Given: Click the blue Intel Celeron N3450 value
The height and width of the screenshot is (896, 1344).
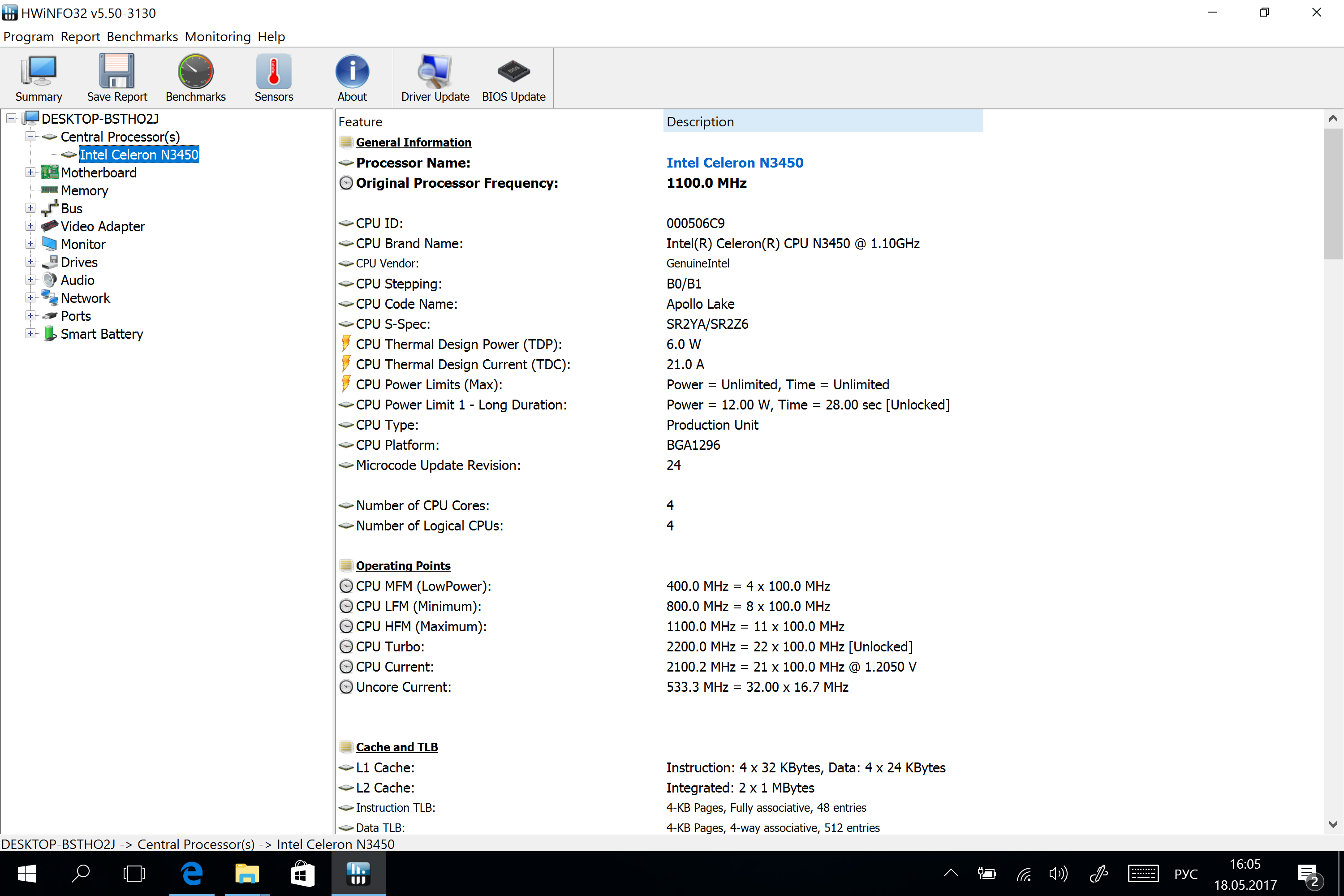Looking at the screenshot, I should (x=735, y=163).
